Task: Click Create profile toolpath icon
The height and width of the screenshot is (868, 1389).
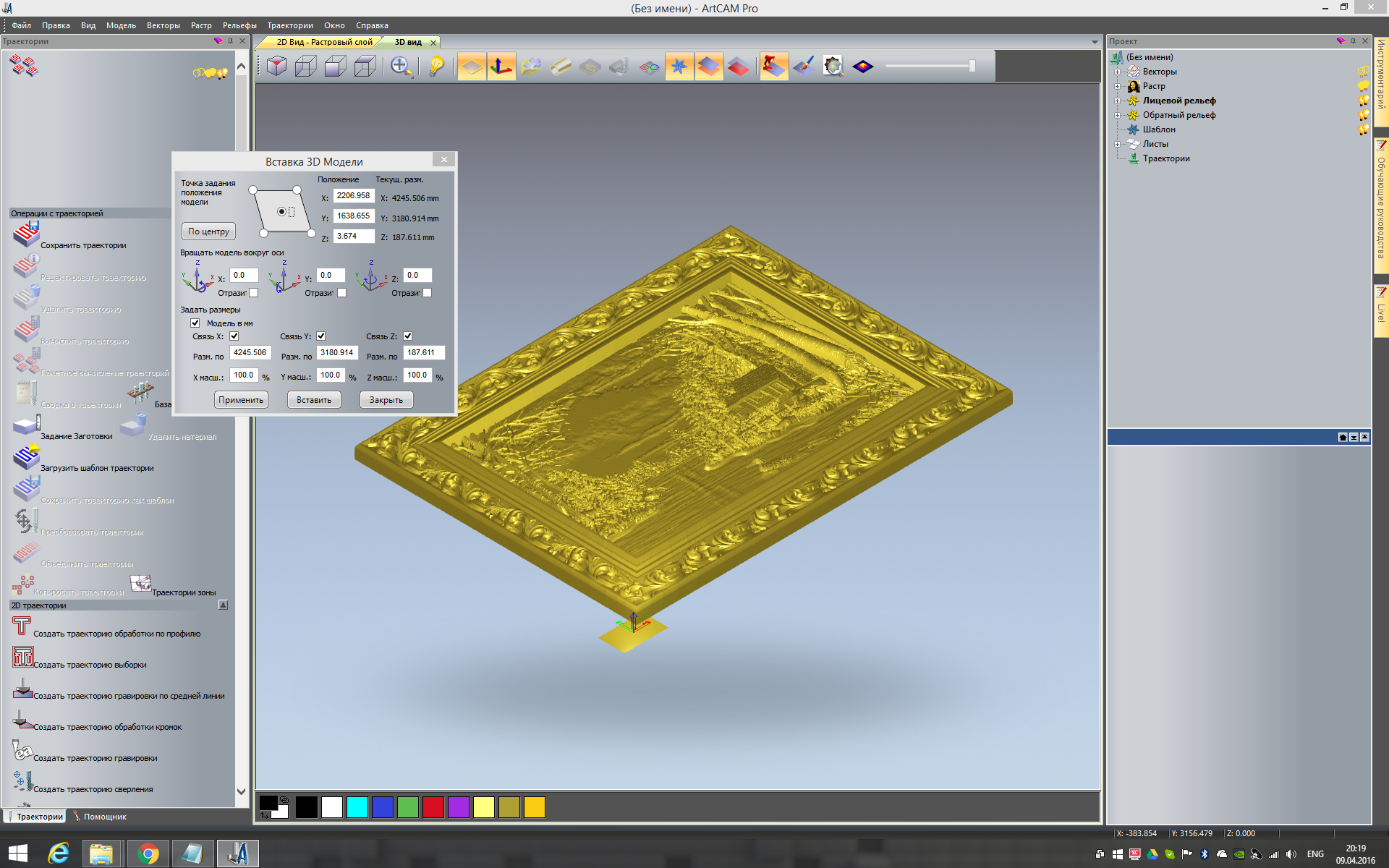Action: click(22, 626)
